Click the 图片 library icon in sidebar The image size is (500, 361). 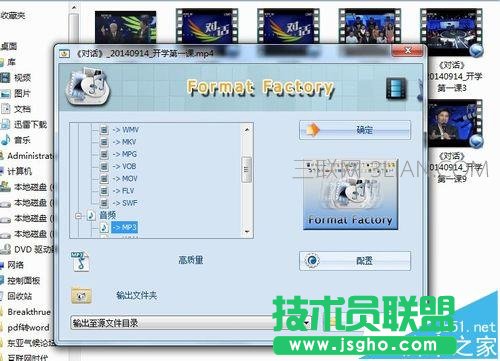click(5, 94)
